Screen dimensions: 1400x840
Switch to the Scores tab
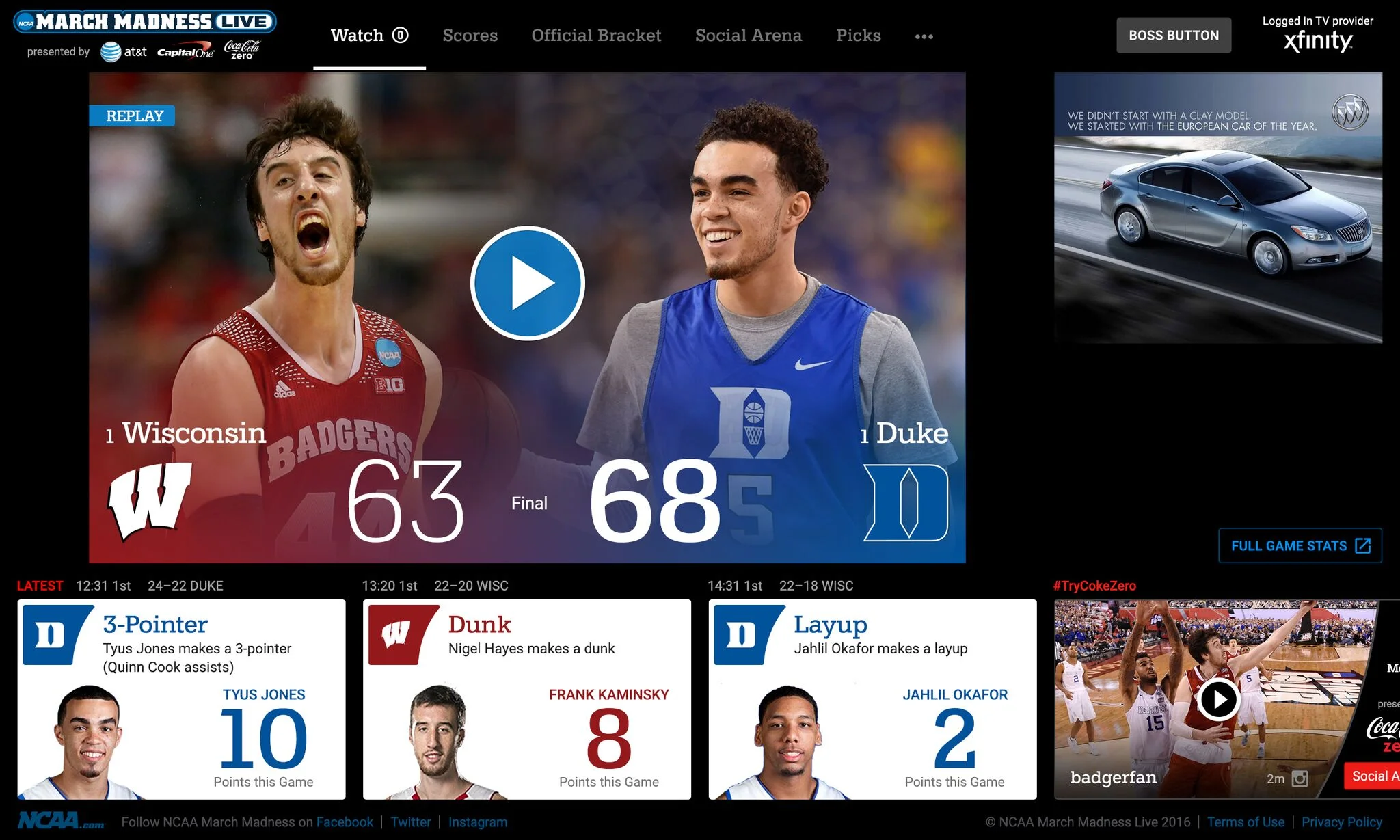pos(470,35)
